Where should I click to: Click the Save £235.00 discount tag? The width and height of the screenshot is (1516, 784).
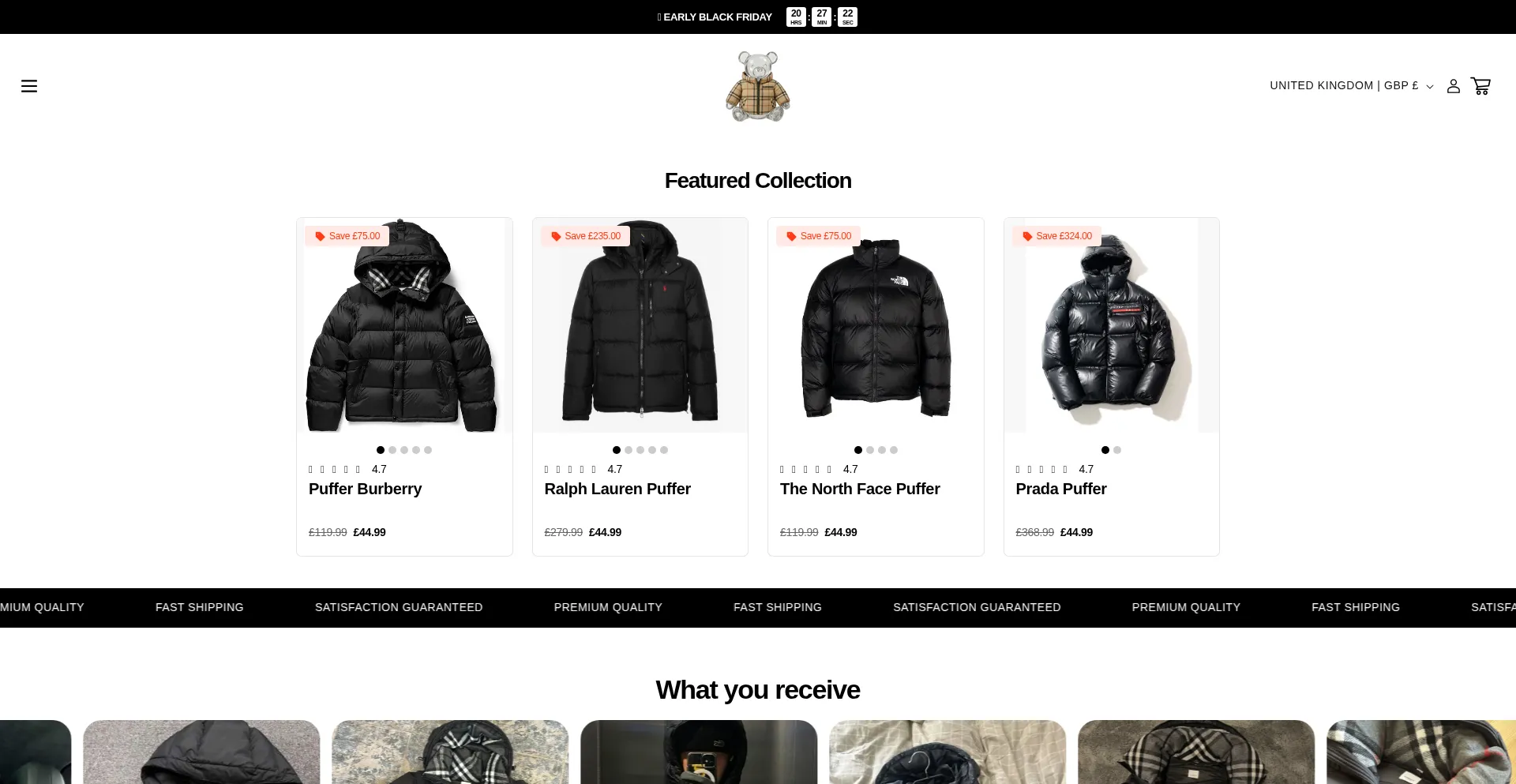[x=585, y=236]
